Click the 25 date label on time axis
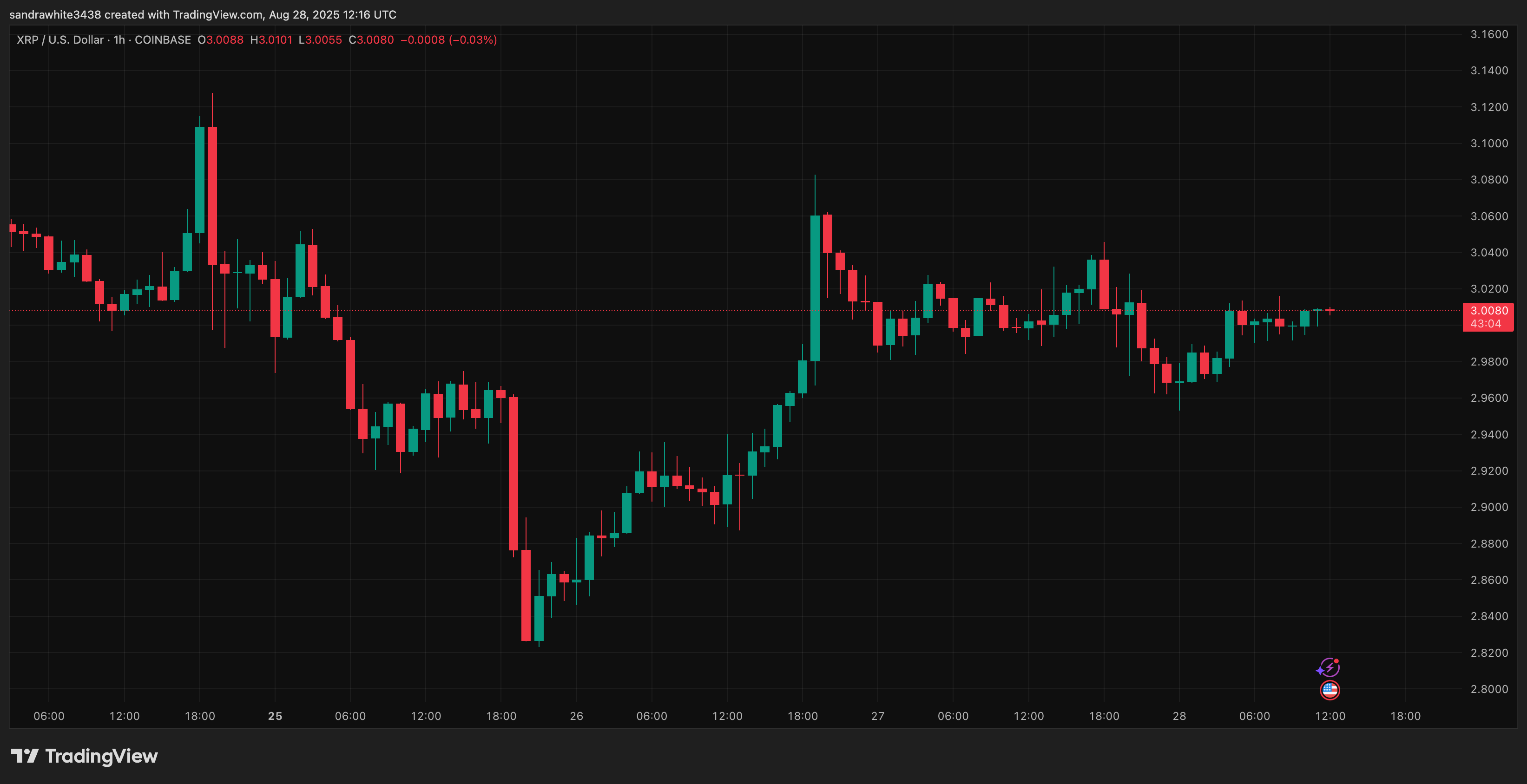This screenshot has height=784, width=1527. [x=275, y=716]
